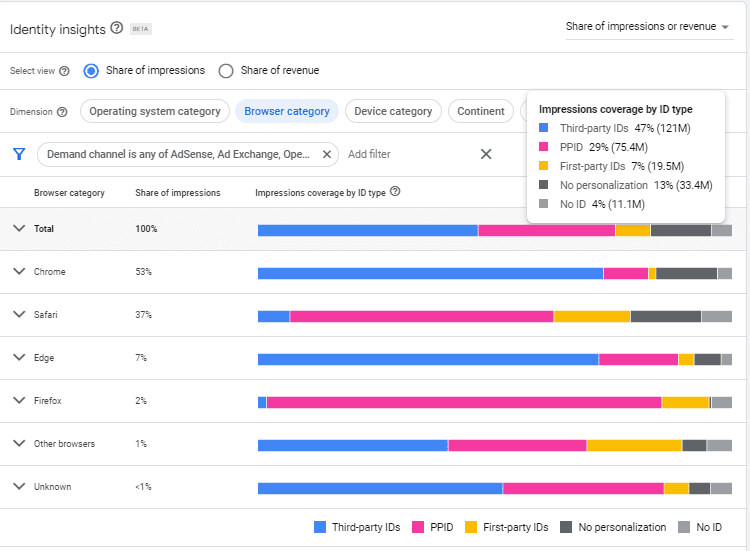The width and height of the screenshot is (750, 551).
Task: Expand the Safari browser row
Action: (x=18, y=314)
